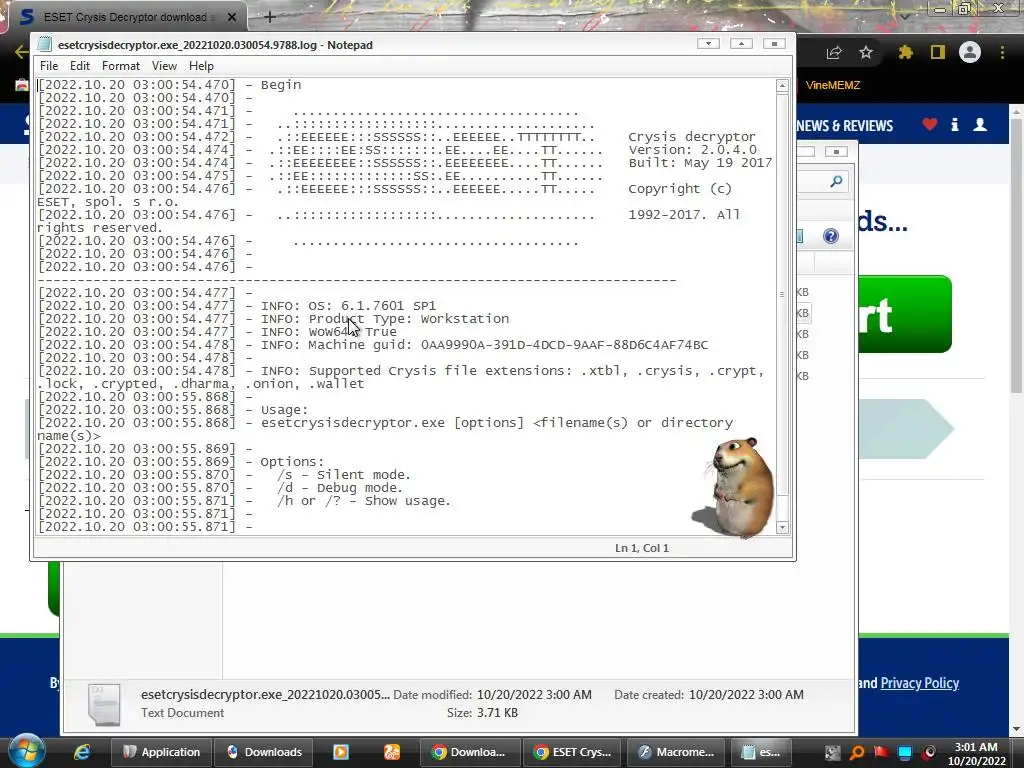Image resolution: width=1024 pixels, height=768 pixels.
Task: Open the blue Help icon in Explorer
Action: click(831, 236)
